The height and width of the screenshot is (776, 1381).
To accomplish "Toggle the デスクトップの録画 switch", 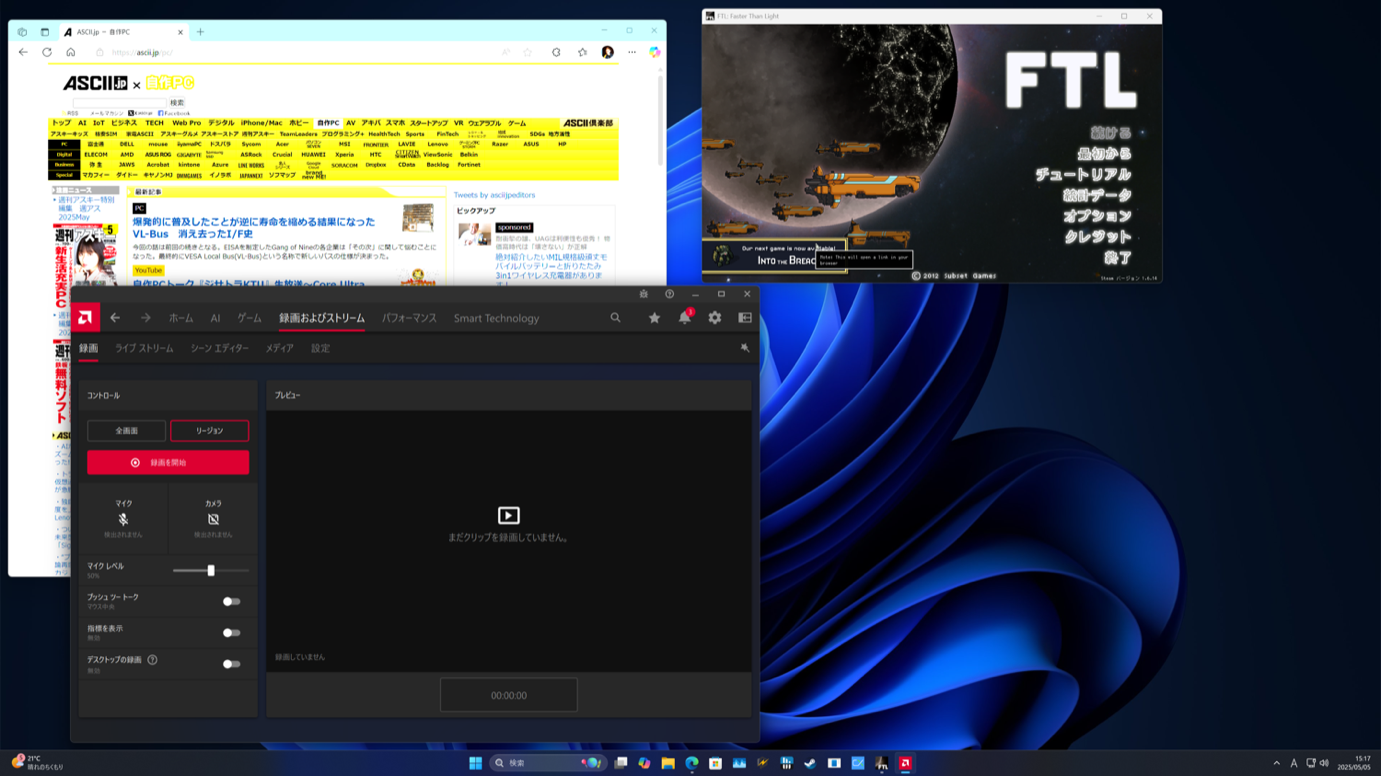I will [x=231, y=664].
